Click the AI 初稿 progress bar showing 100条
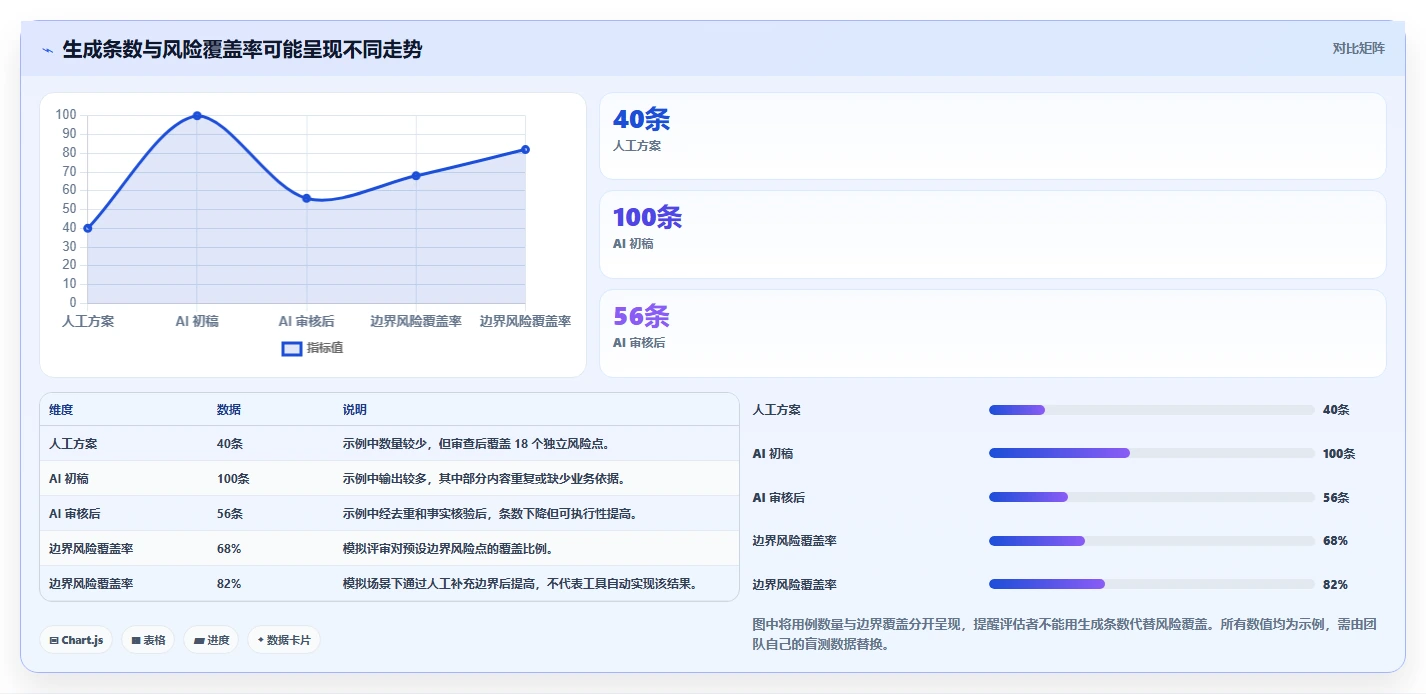Screen dimensions: 1426x694 pyautogui.click(x=1151, y=453)
